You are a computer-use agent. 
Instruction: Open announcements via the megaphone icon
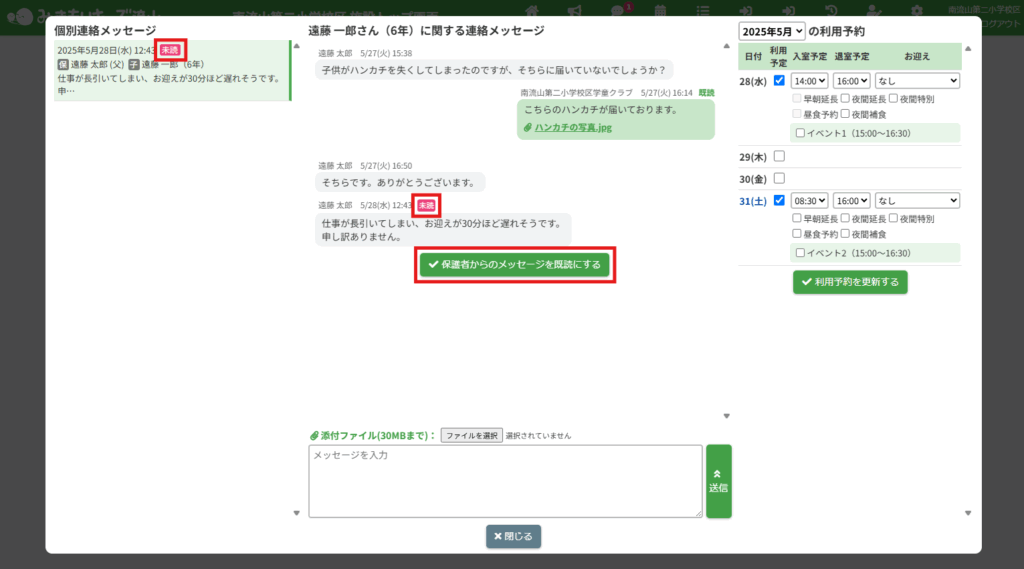click(x=574, y=10)
